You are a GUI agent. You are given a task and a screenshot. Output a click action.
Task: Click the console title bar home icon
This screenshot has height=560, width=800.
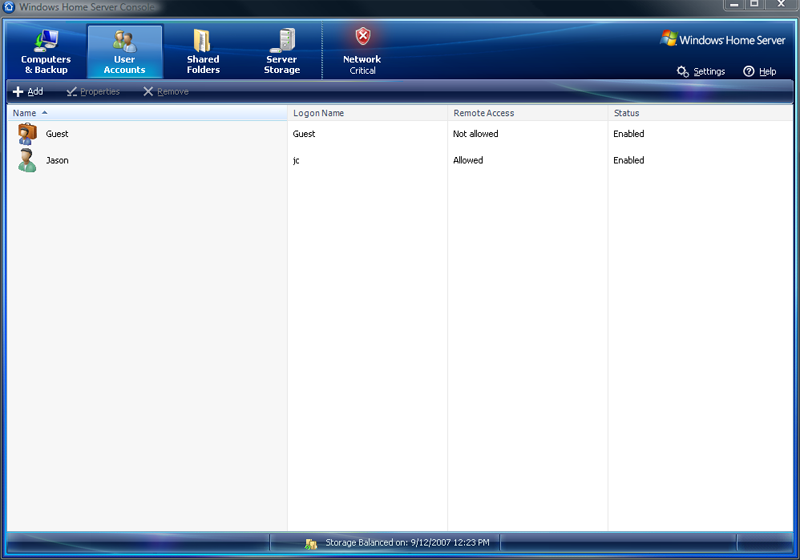(9, 7)
